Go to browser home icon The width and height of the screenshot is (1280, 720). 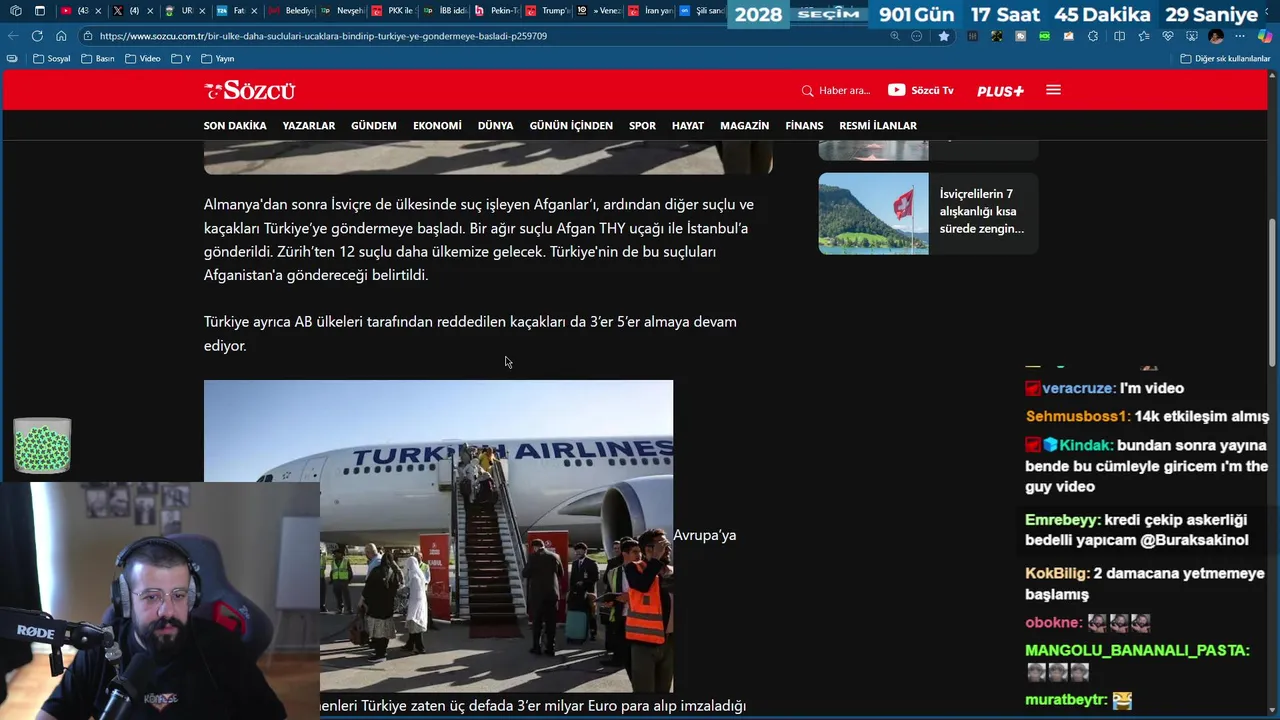61,36
